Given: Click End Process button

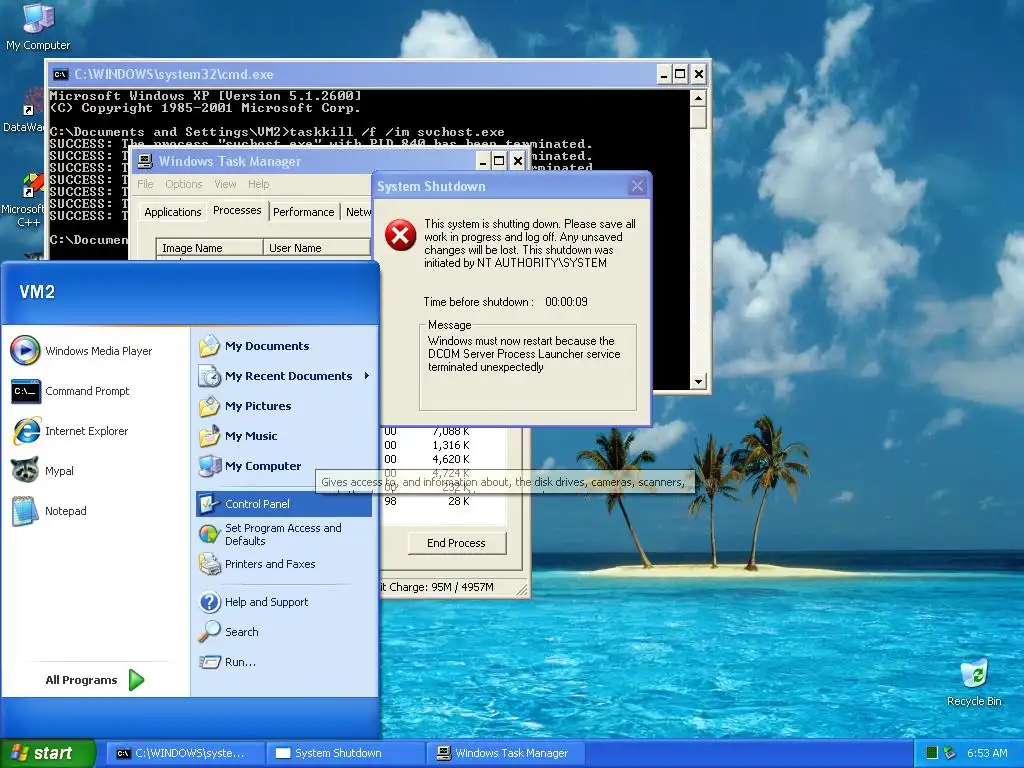Looking at the screenshot, I should click(456, 543).
